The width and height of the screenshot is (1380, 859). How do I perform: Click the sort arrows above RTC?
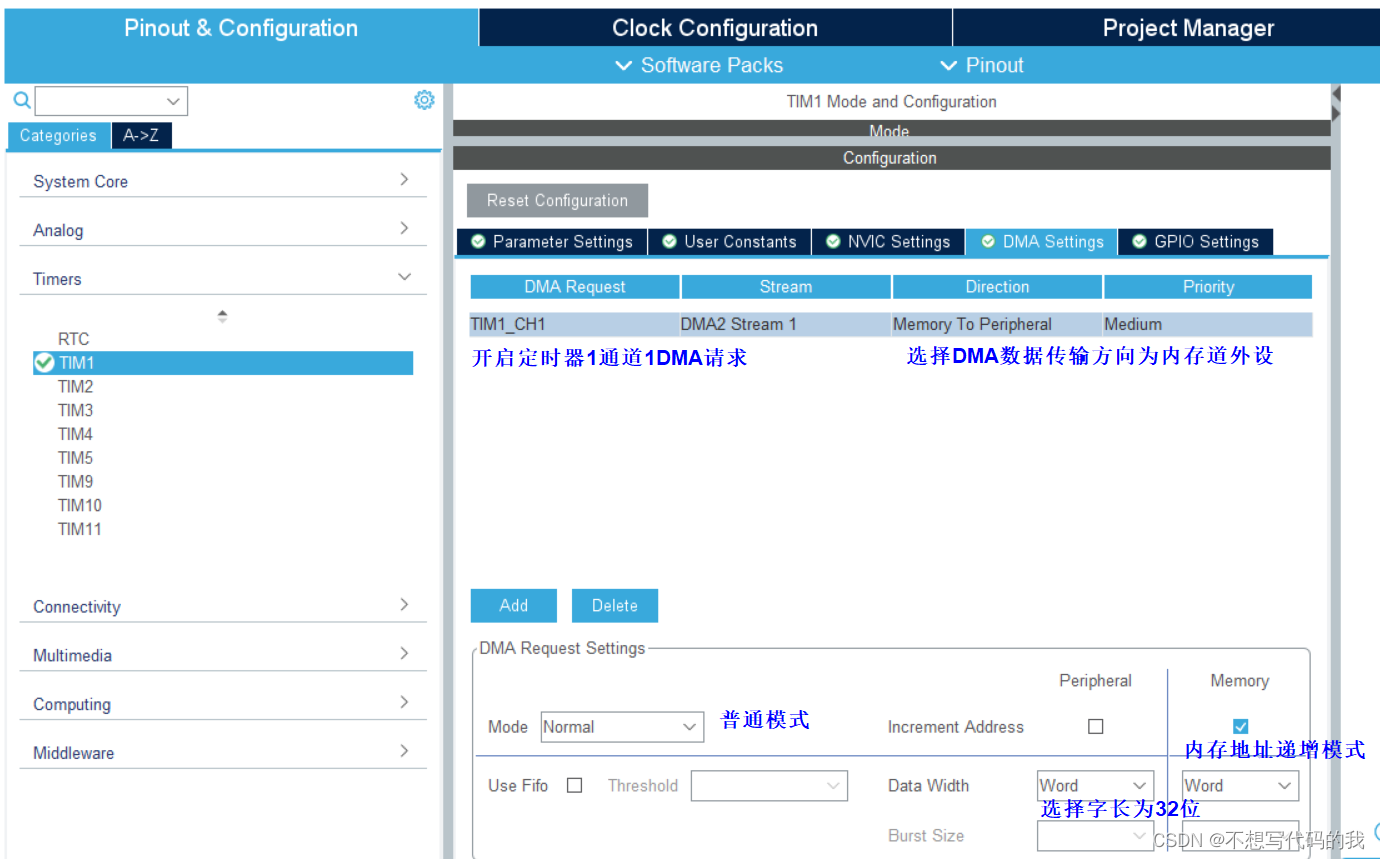coord(222,316)
